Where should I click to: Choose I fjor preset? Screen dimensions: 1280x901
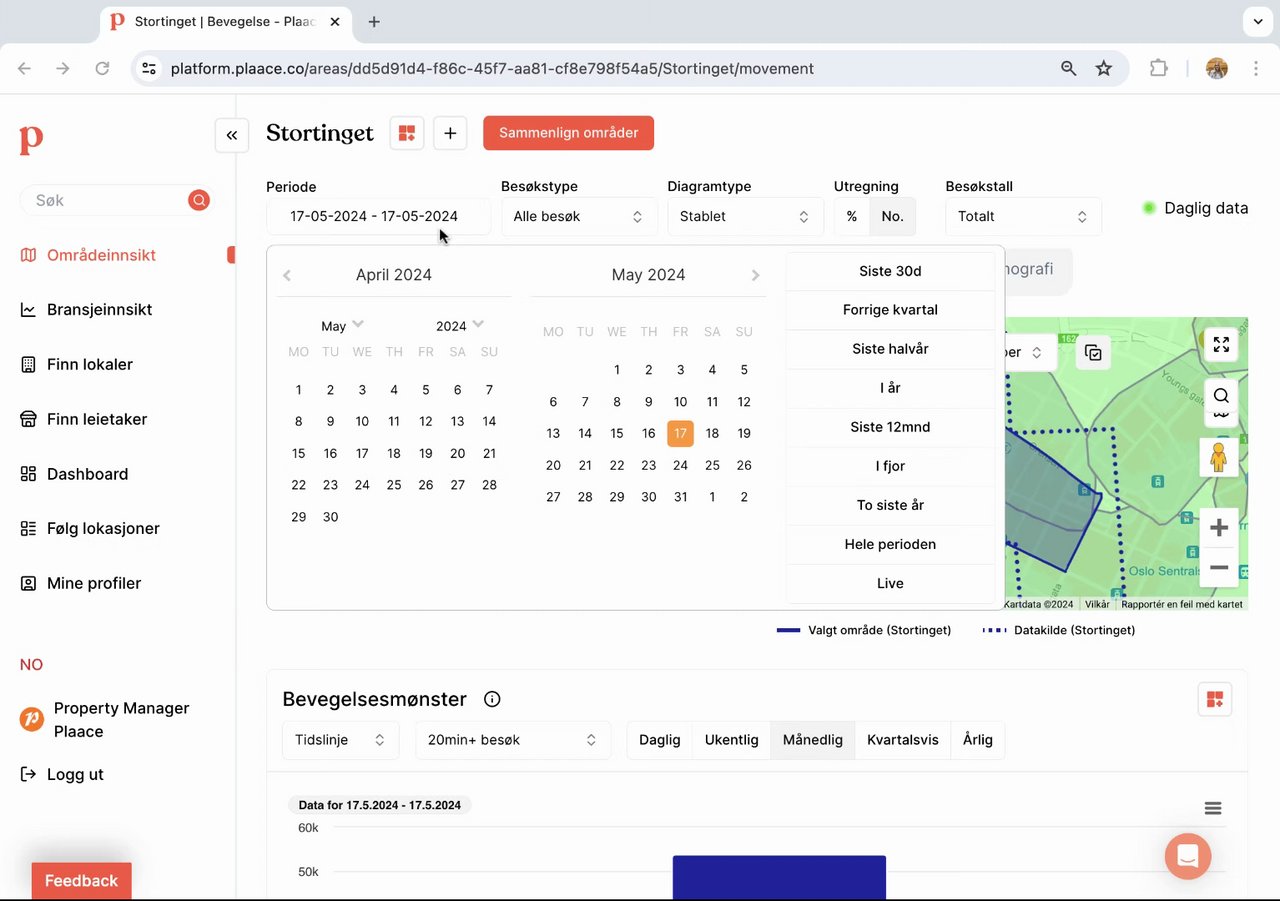[x=890, y=466]
